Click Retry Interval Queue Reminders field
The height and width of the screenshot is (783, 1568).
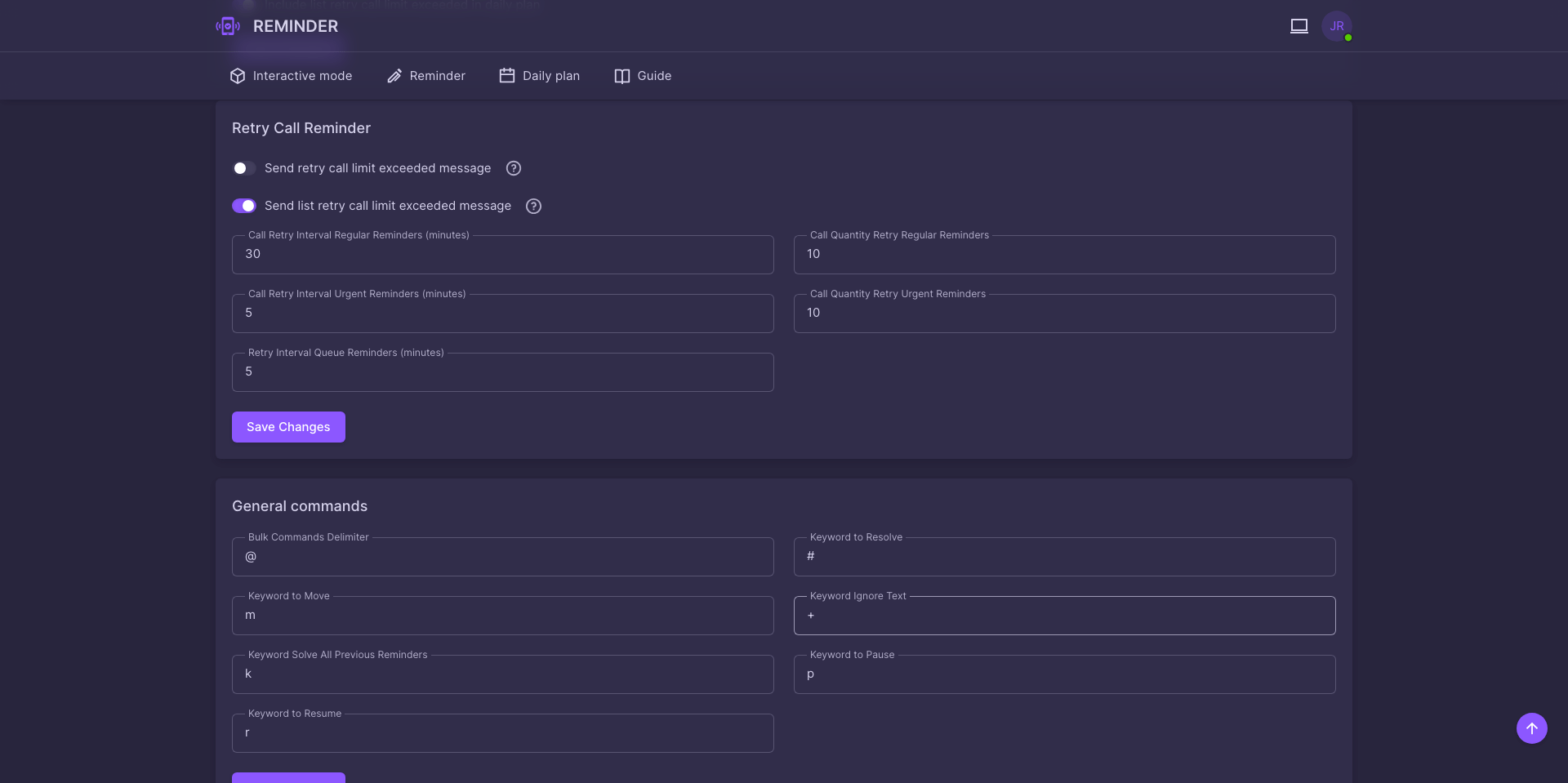coord(503,372)
